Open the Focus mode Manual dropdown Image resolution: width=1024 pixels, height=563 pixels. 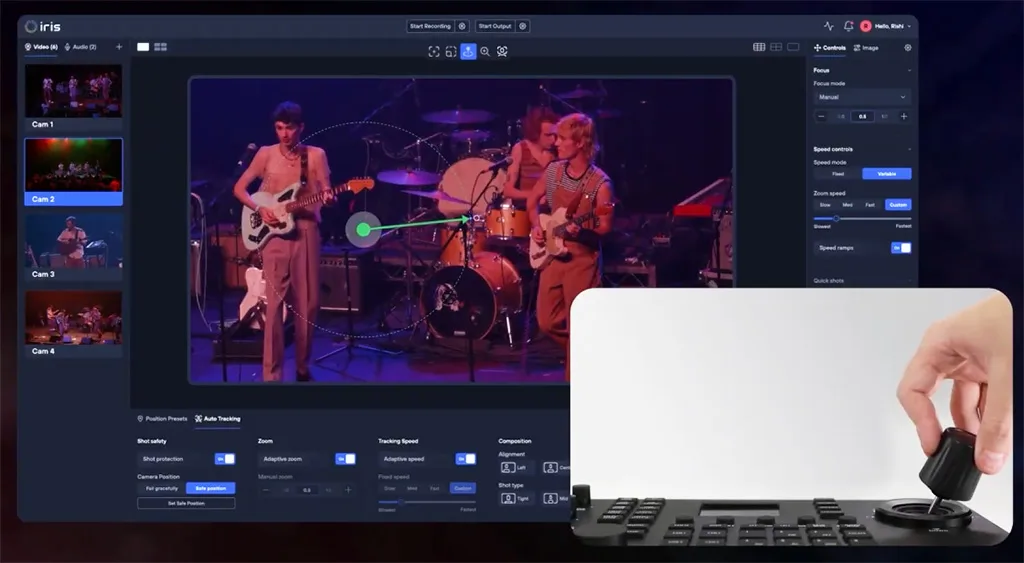[862, 97]
